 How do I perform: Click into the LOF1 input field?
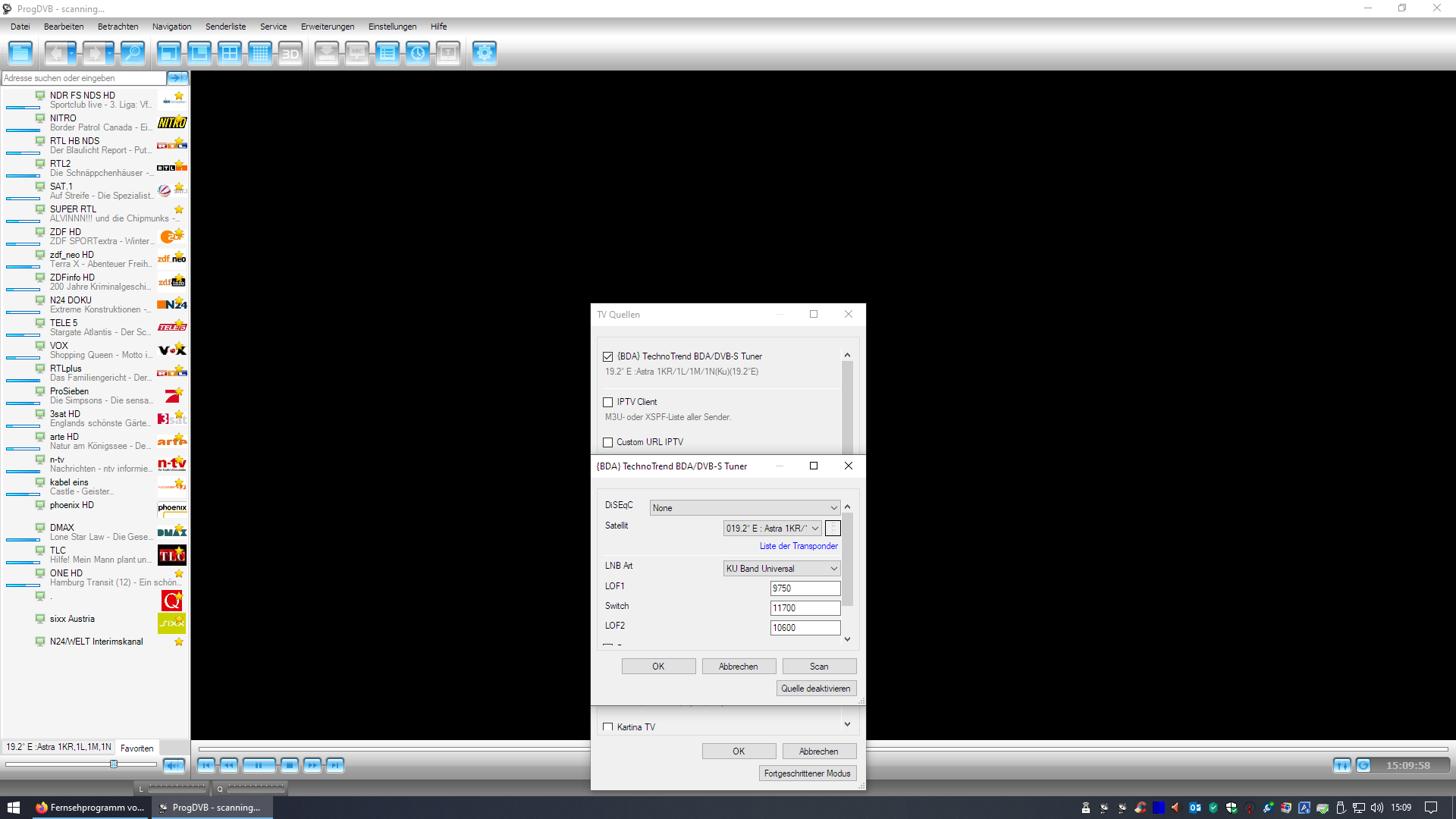point(805,588)
